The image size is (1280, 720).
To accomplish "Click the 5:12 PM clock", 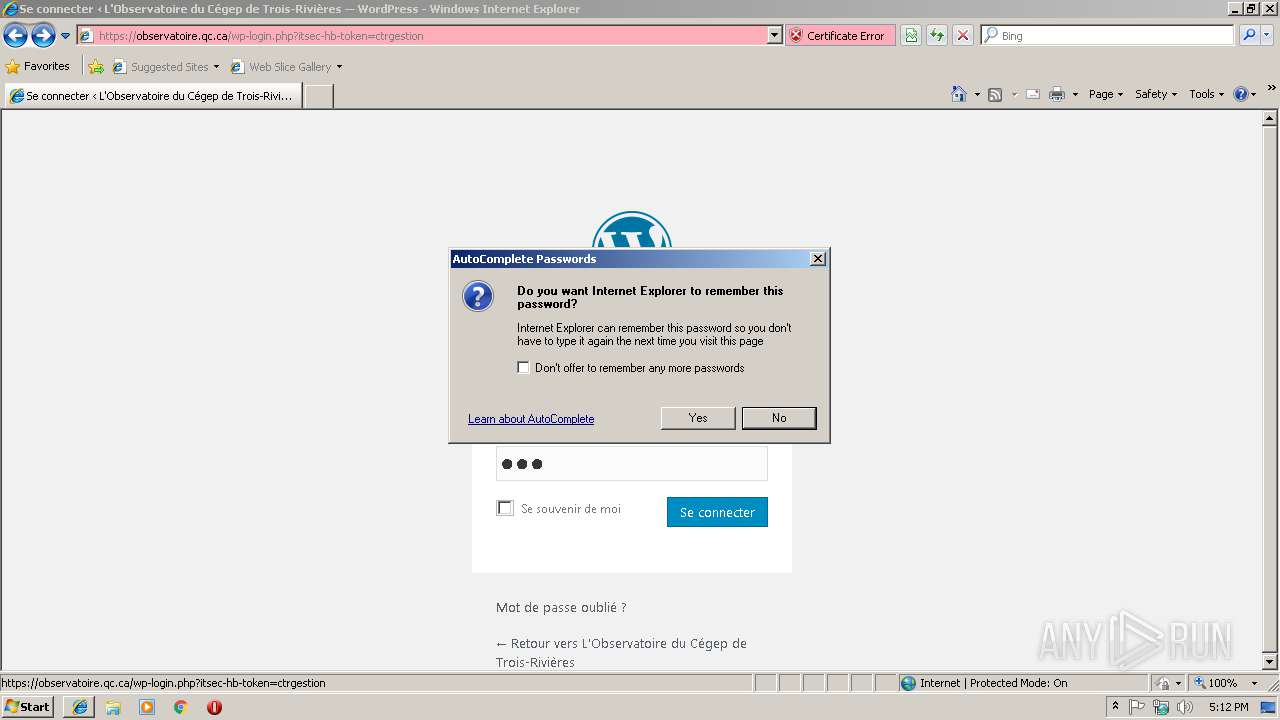I will click(1228, 707).
